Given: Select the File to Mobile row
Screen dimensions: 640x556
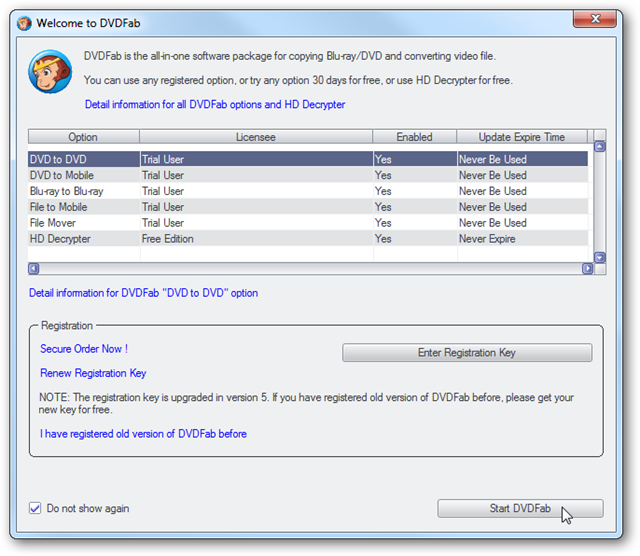Looking at the screenshot, I should 308,207.
